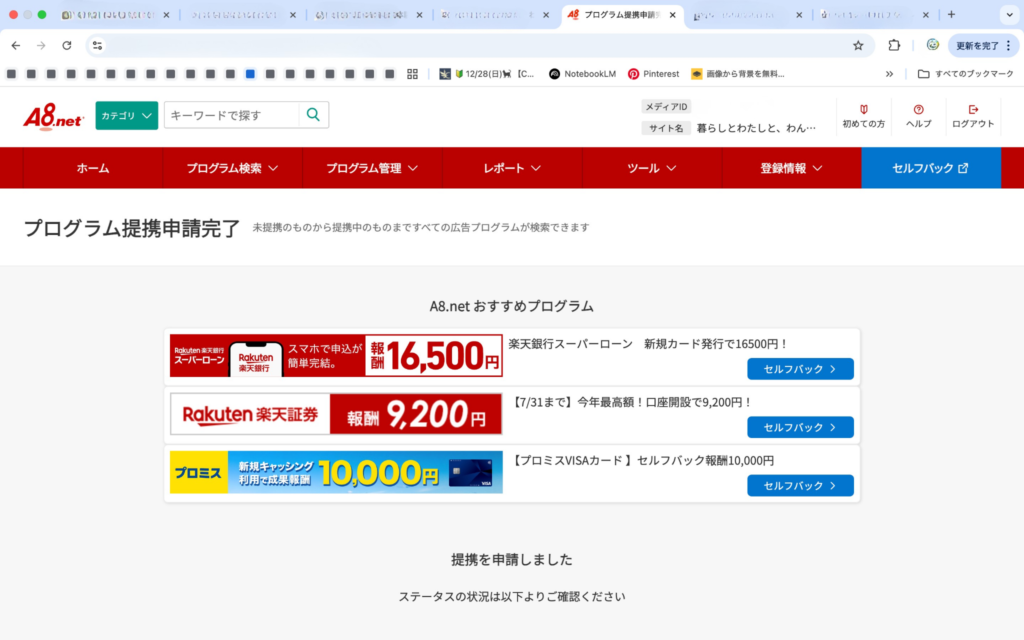Close the プログラム提携申請 tab

[x=673, y=15]
